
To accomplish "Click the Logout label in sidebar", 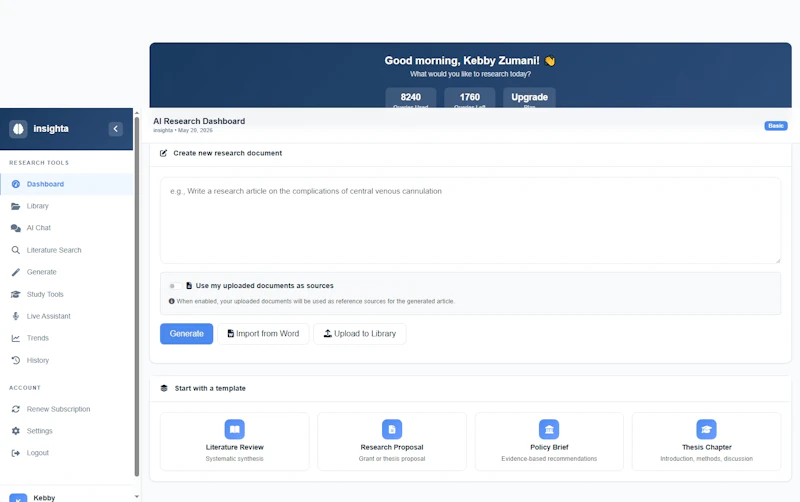I will pyautogui.click(x=37, y=453).
